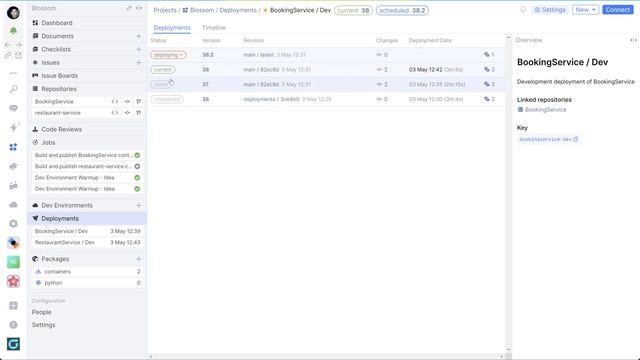The width and height of the screenshot is (640, 360).
Task: Open RestaurantService / Dev deployment target
Action: tap(87, 242)
